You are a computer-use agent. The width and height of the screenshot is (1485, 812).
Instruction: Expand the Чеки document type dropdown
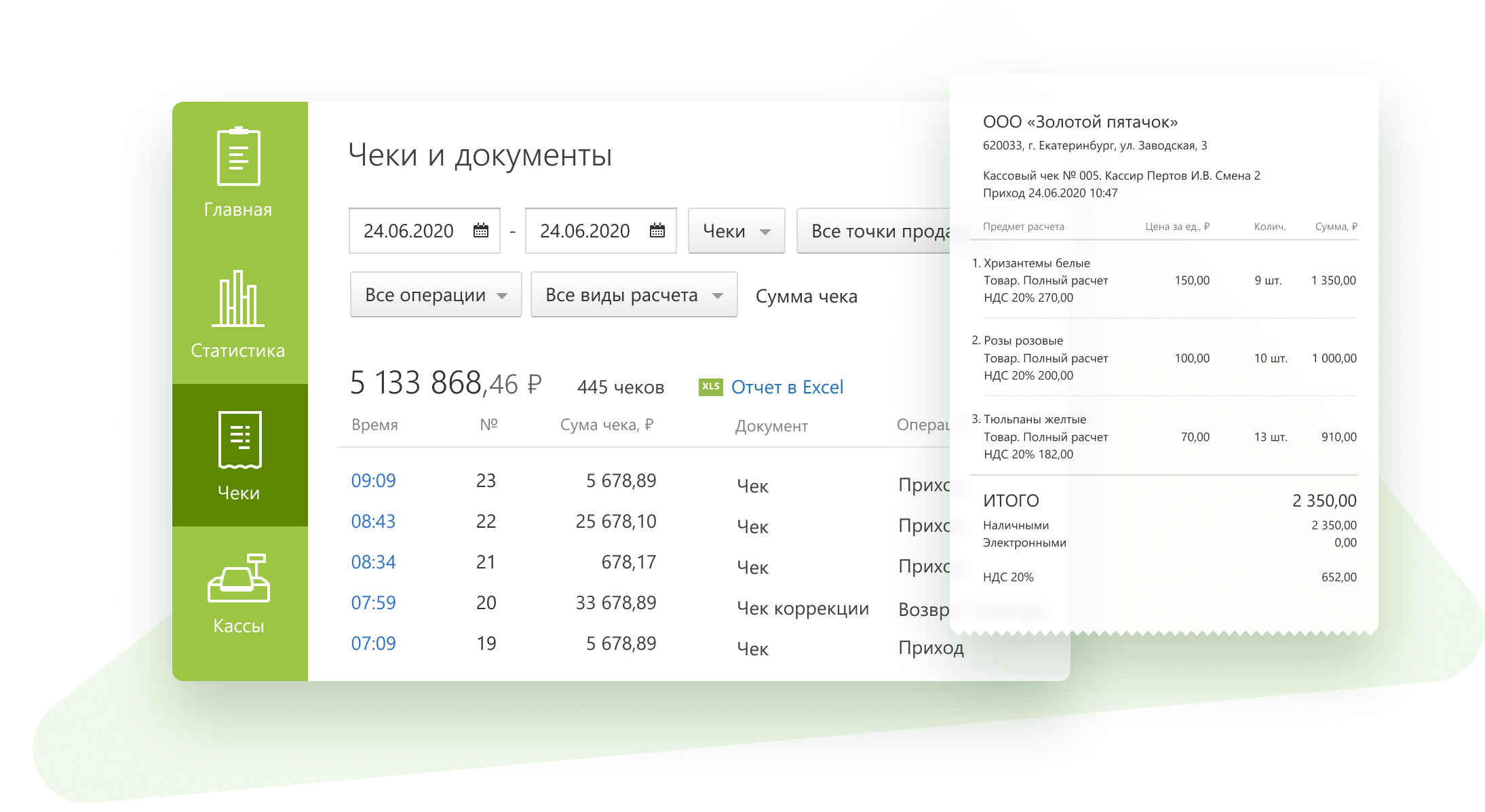[x=736, y=231]
